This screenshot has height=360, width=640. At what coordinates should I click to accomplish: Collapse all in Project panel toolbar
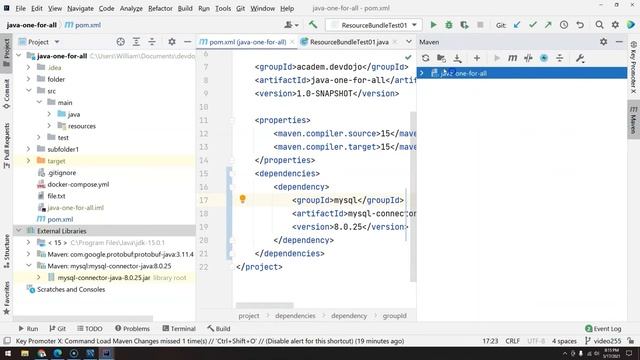[152, 42]
